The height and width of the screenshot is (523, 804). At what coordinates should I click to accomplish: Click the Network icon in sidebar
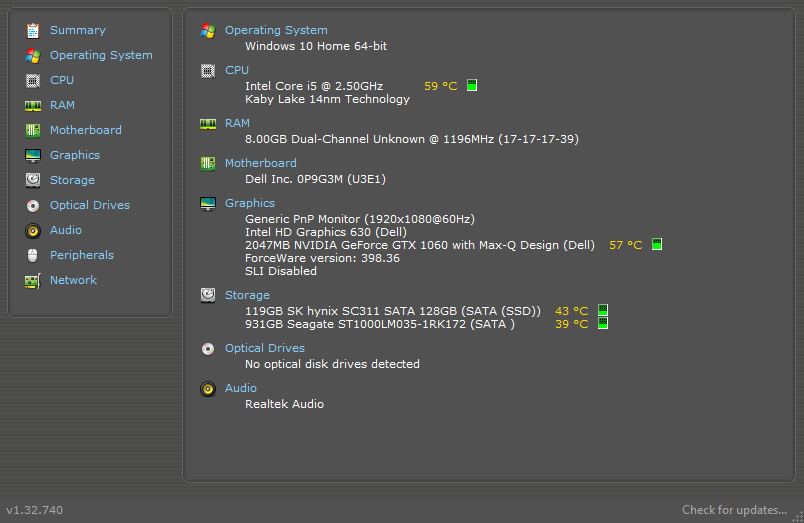[33, 280]
